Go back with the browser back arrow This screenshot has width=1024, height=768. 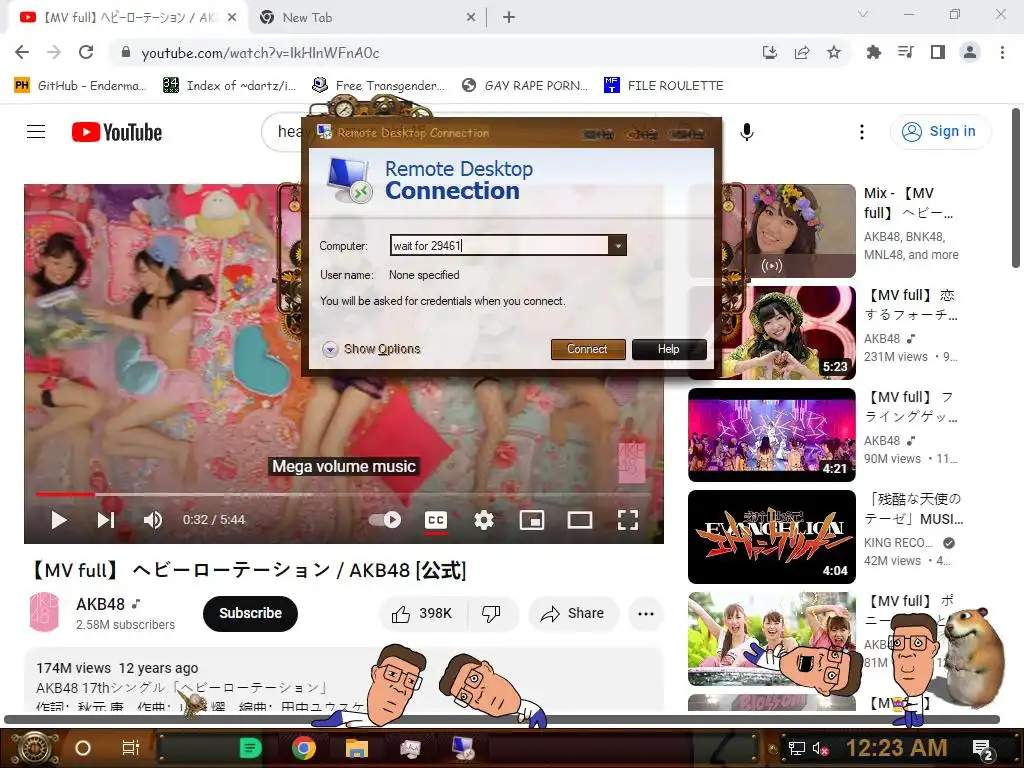[x=22, y=52]
